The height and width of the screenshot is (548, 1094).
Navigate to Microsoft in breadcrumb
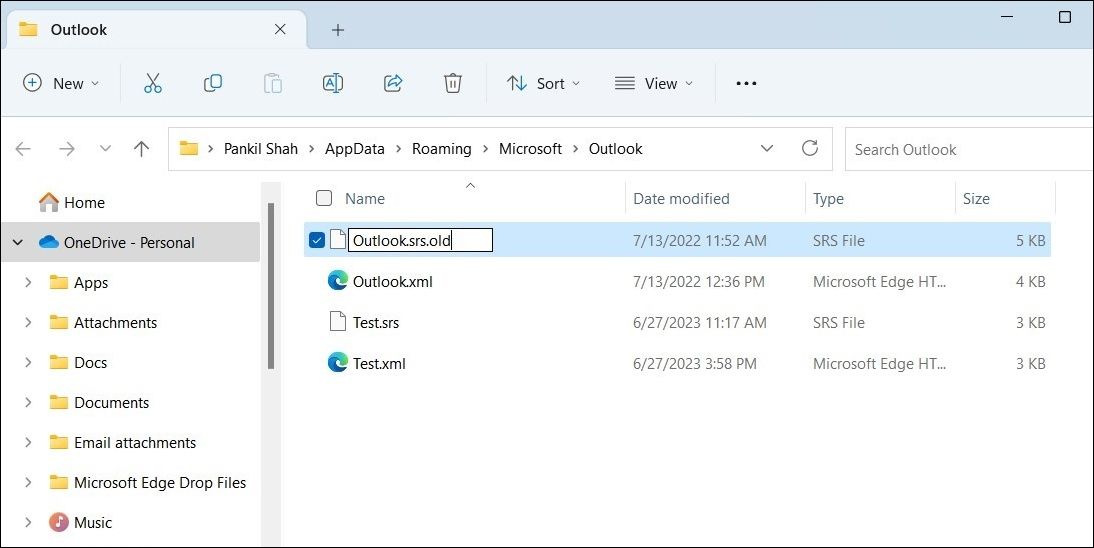(x=530, y=149)
